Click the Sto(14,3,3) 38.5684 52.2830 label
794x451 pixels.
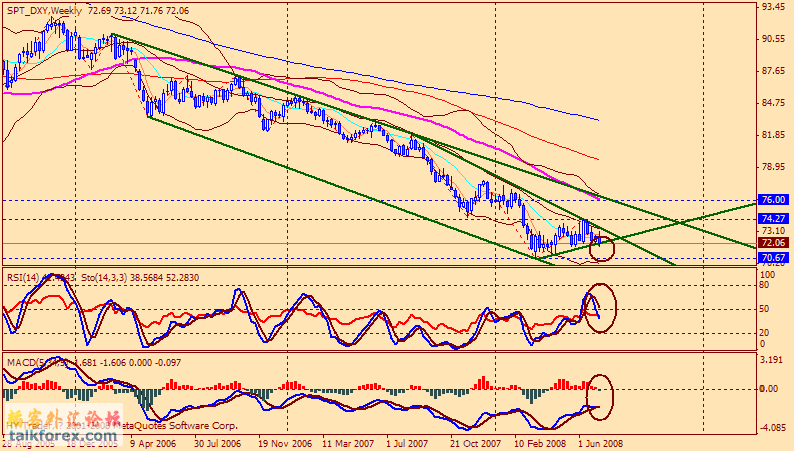click(x=140, y=277)
